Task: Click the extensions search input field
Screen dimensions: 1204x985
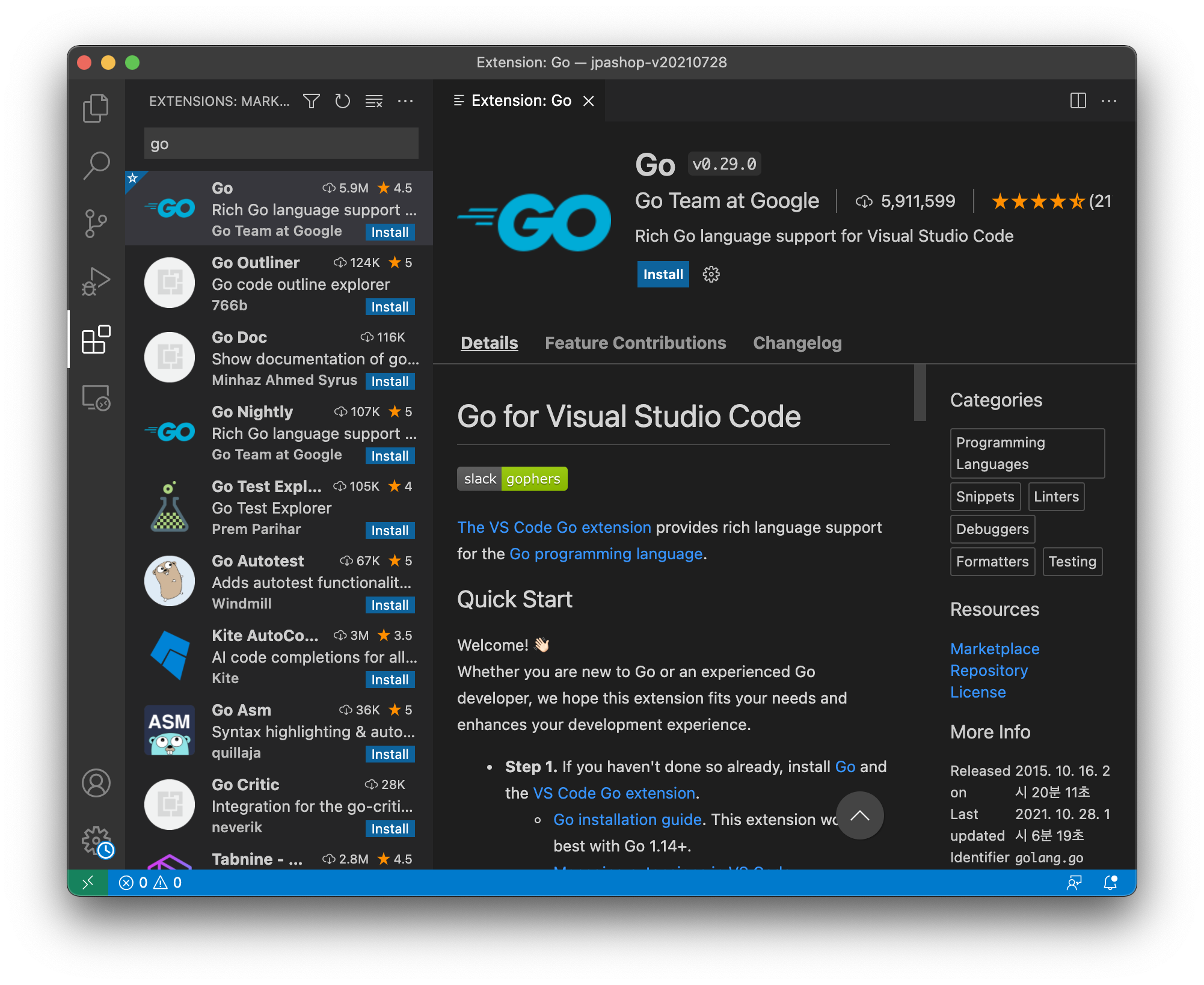Action: 281,144
